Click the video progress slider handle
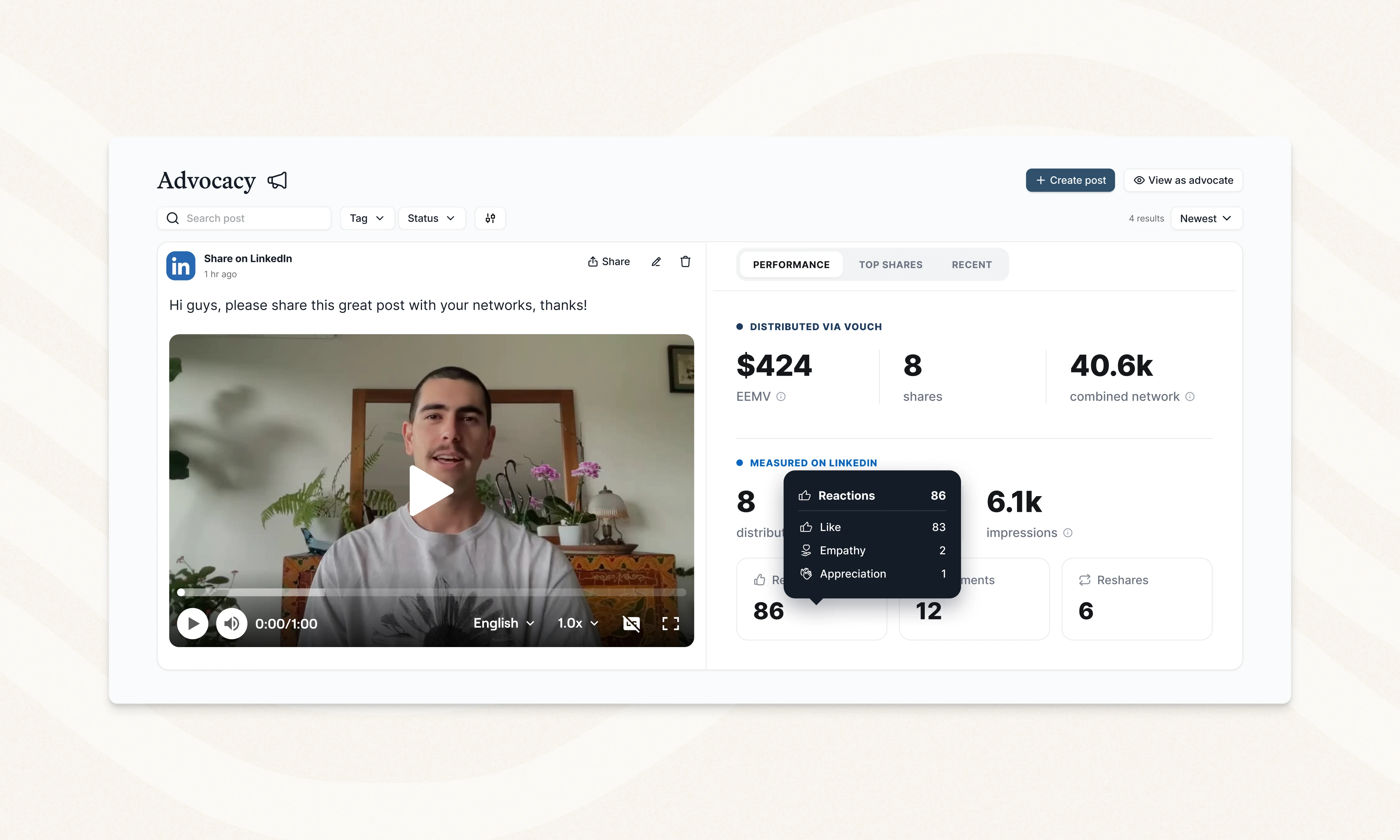The width and height of the screenshot is (1400, 840). tap(181, 592)
